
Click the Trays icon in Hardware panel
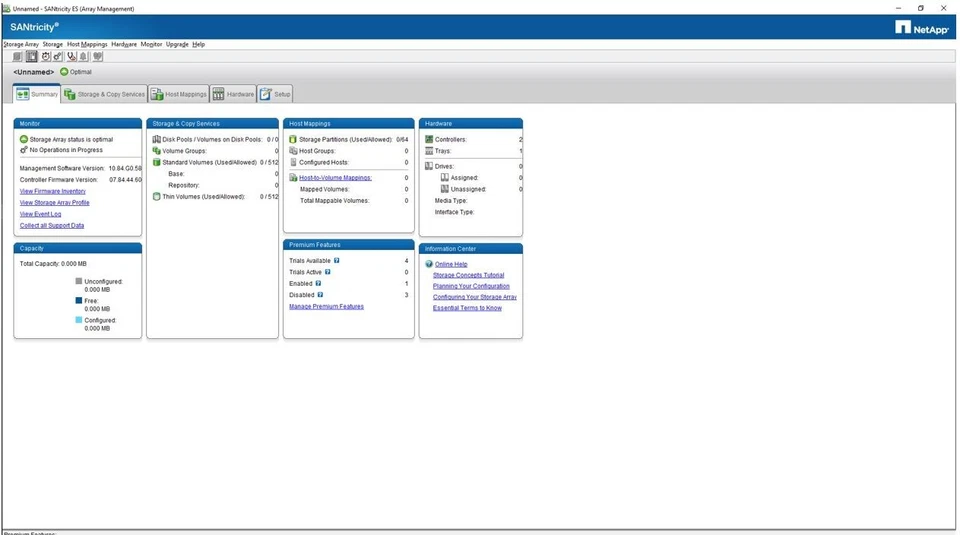(x=429, y=151)
